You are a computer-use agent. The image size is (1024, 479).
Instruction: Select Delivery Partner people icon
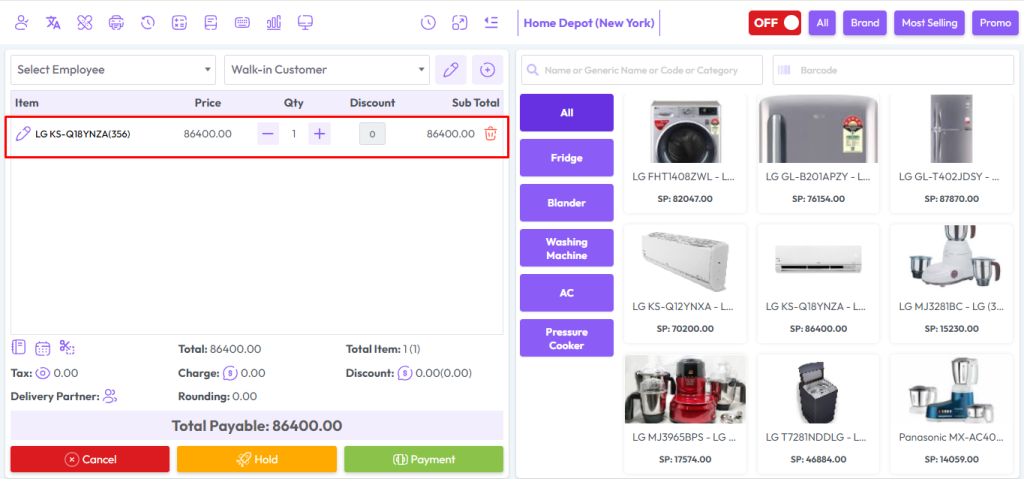pyautogui.click(x=110, y=396)
